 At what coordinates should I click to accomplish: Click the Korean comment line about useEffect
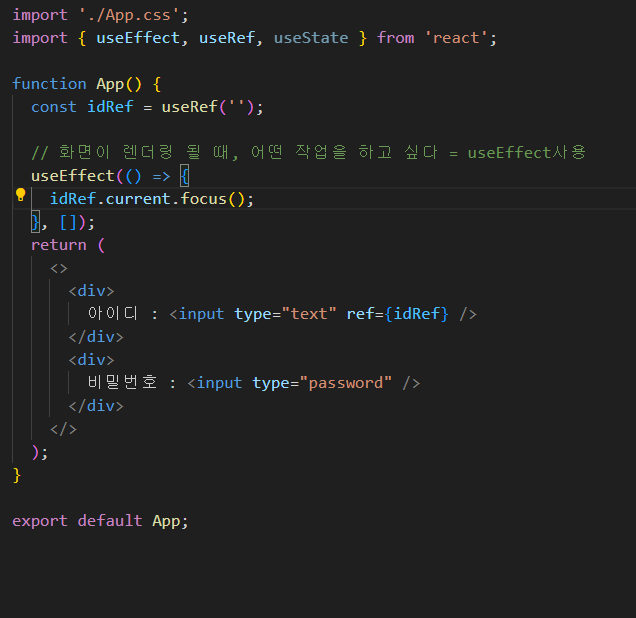(309, 153)
